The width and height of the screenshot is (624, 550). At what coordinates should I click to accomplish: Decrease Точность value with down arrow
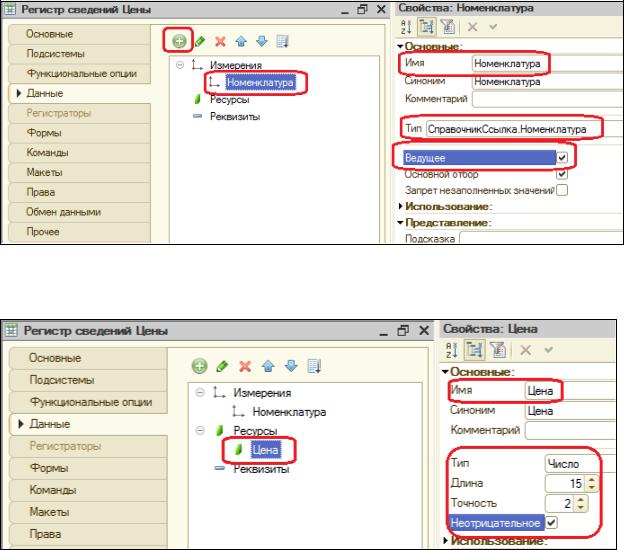[581, 507]
